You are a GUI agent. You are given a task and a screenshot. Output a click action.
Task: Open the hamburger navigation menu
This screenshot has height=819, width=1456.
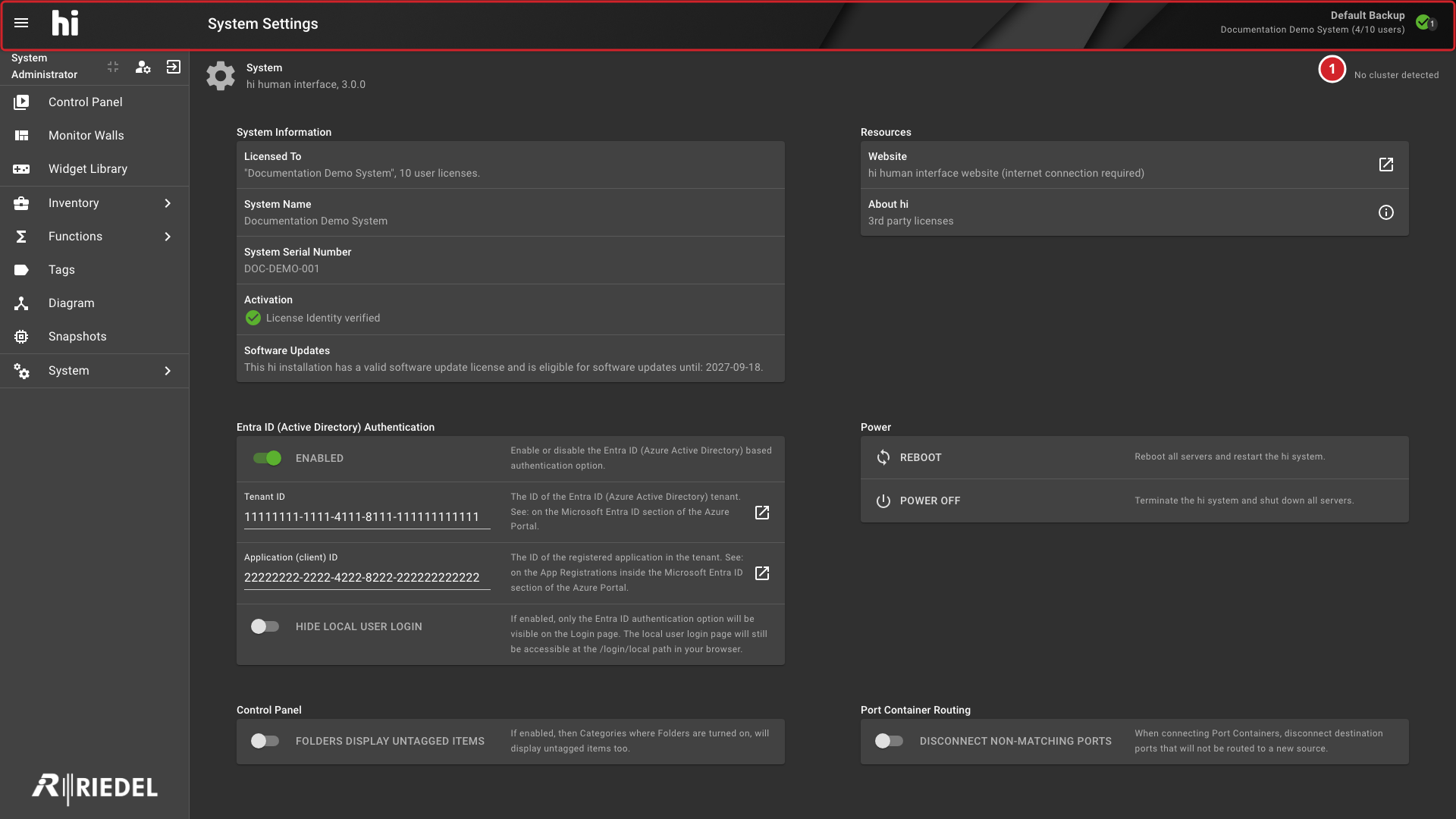[21, 24]
